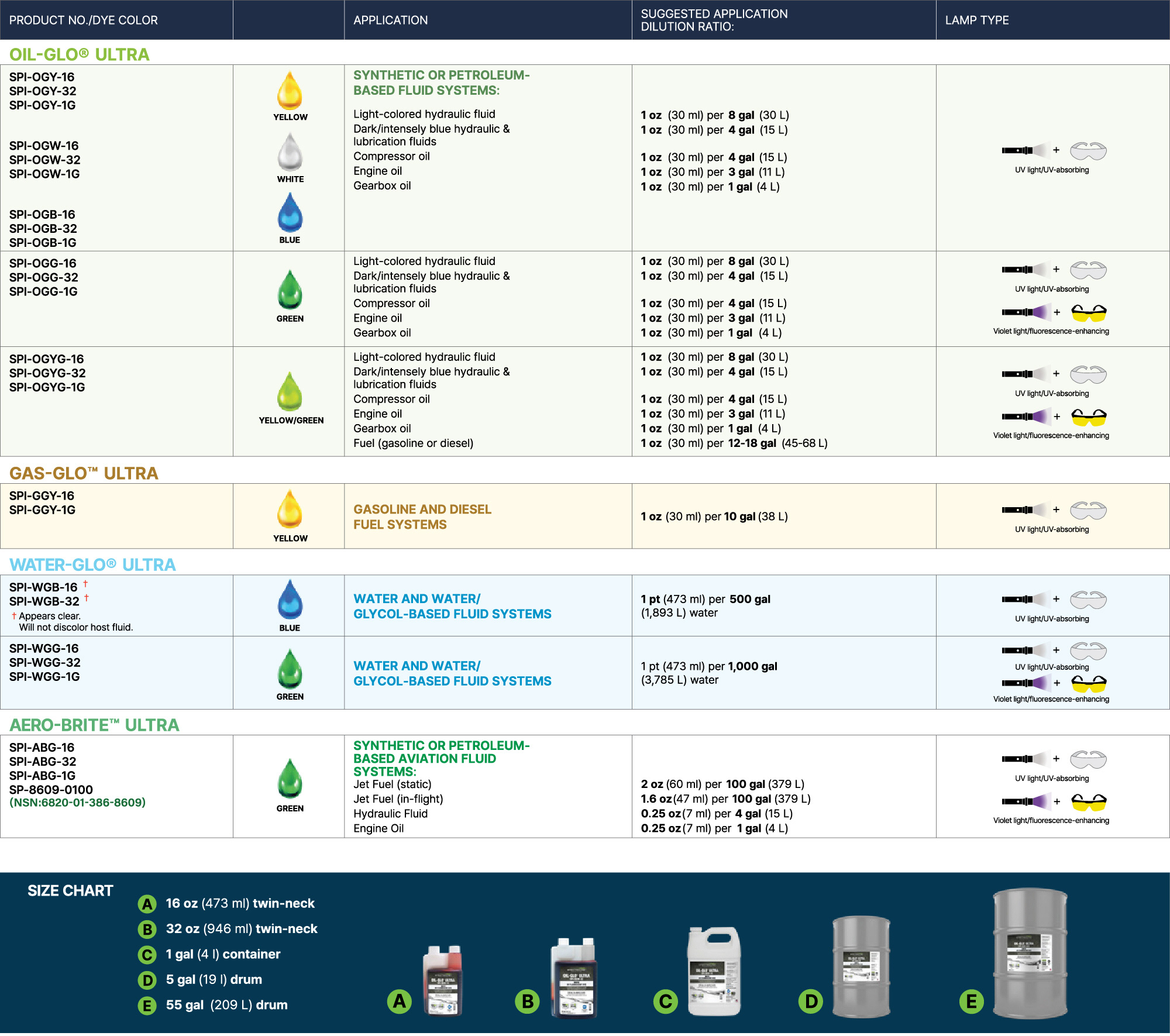Click the 32 oz twin-neck bottle image

pos(574,978)
